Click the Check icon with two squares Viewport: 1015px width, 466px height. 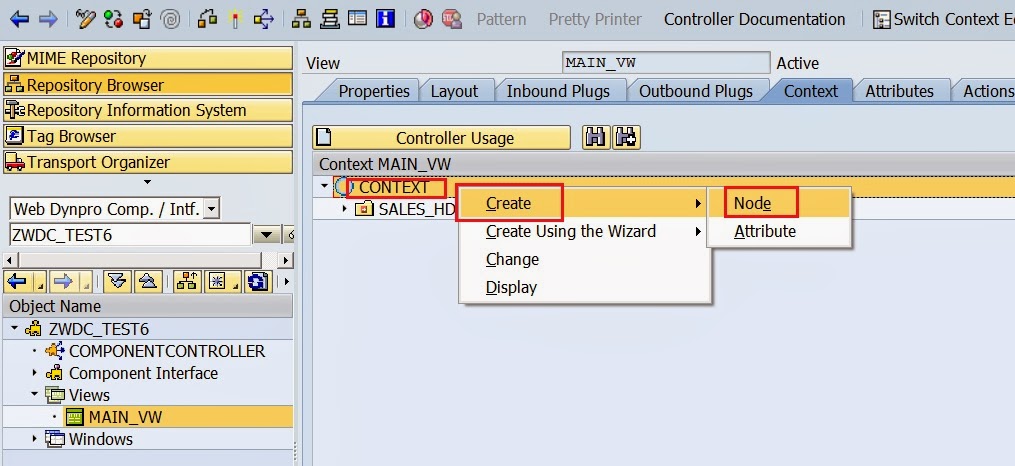(207, 19)
